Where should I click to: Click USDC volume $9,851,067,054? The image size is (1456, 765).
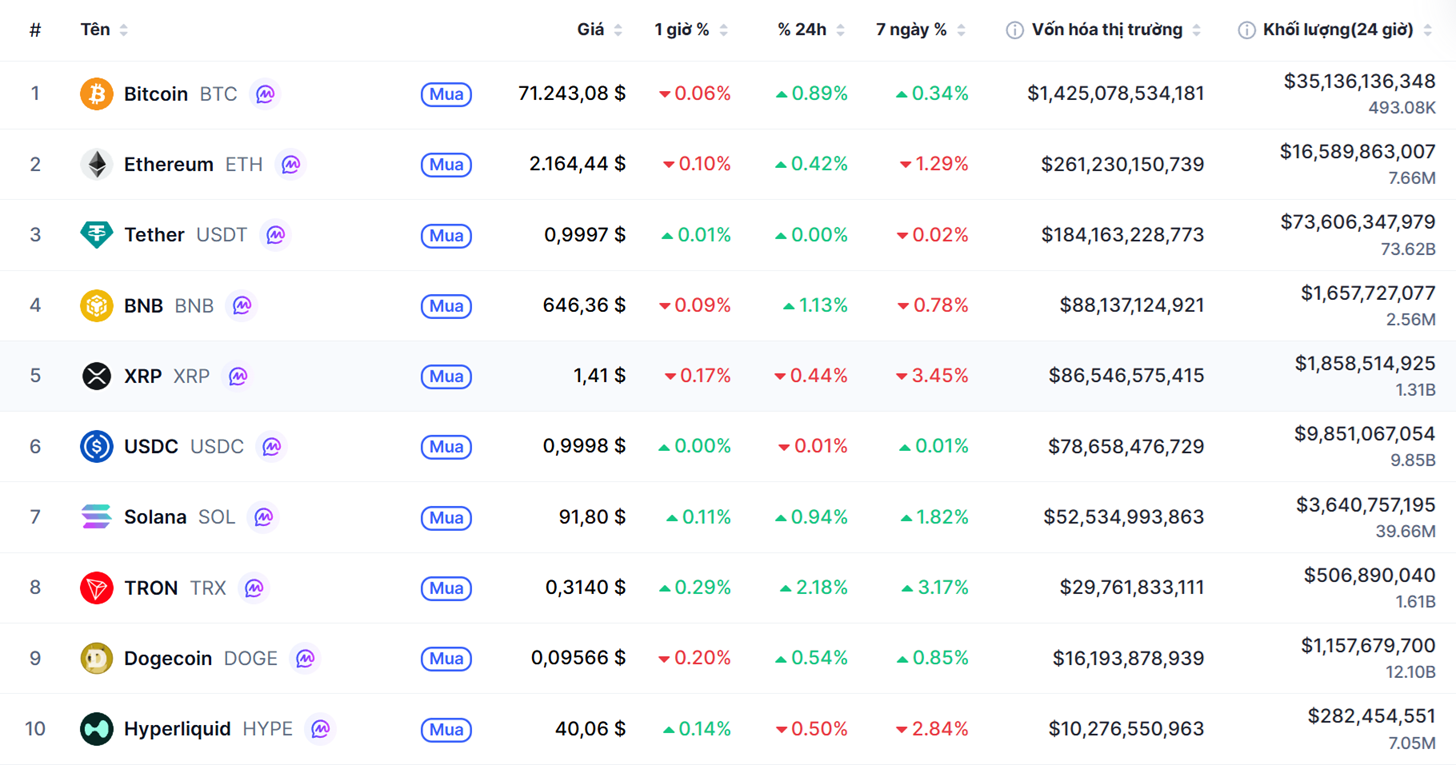click(1365, 434)
